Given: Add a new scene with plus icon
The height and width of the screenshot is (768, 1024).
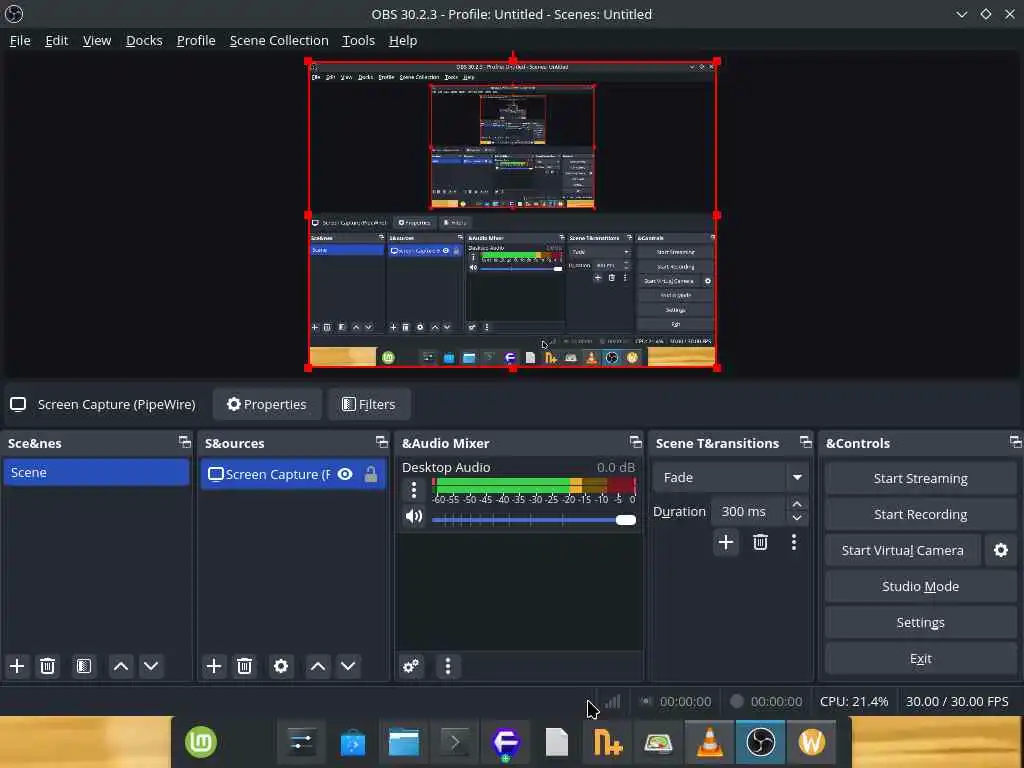Looking at the screenshot, I should click(x=17, y=666).
